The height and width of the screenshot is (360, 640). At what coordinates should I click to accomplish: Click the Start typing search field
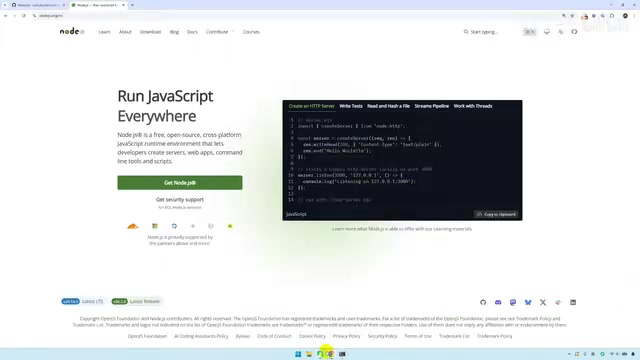click(x=500, y=32)
